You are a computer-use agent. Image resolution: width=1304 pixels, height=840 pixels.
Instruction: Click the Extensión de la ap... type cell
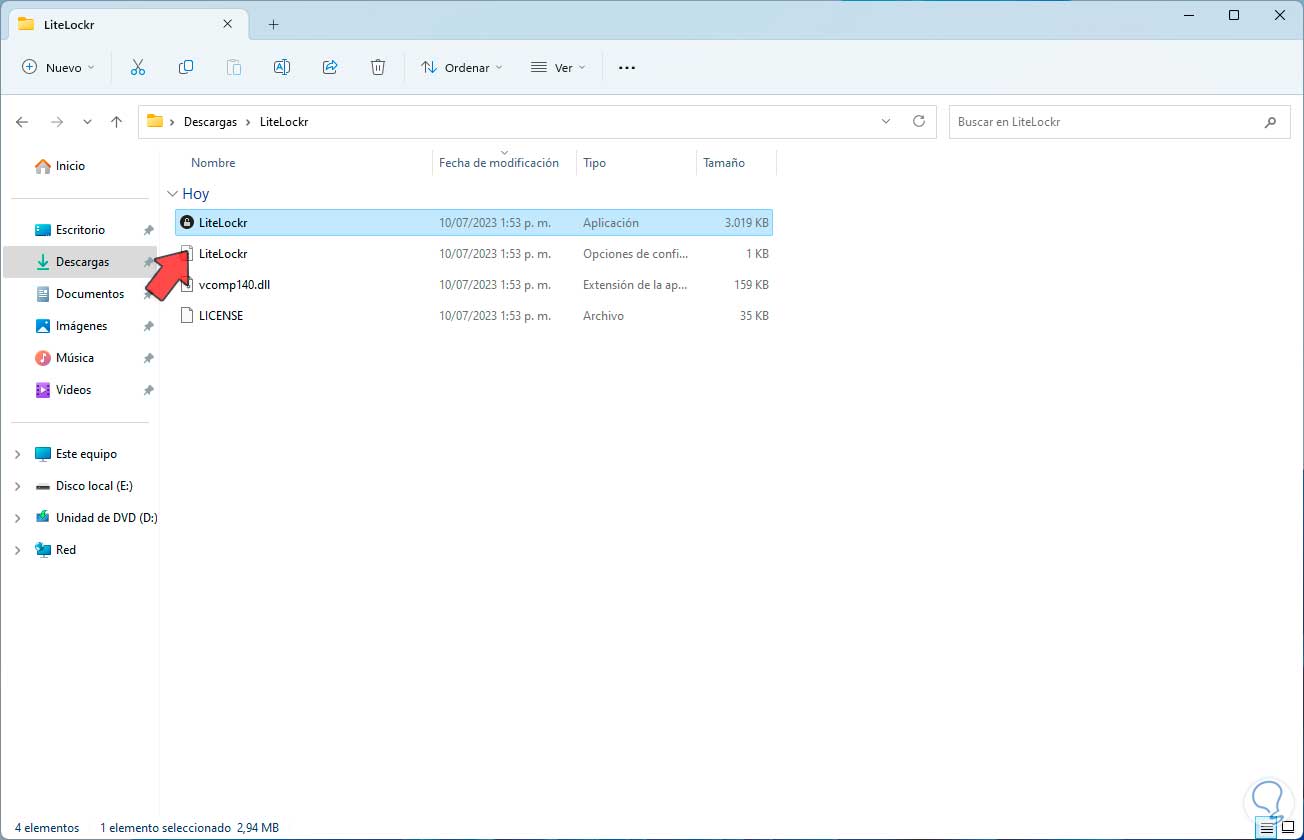(x=635, y=285)
